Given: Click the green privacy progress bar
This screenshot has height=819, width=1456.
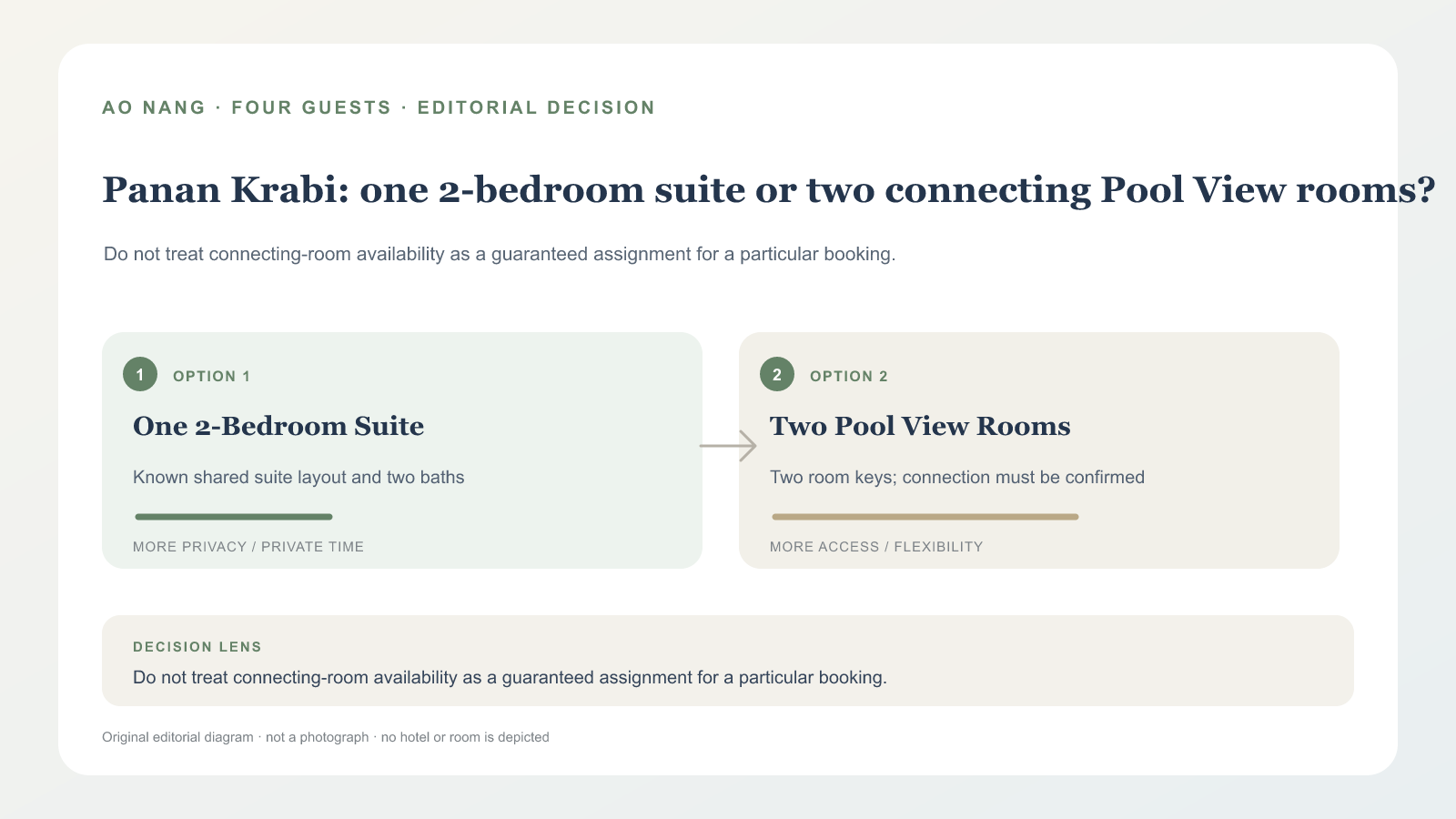Looking at the screenshot, I should tap(234, 517).
